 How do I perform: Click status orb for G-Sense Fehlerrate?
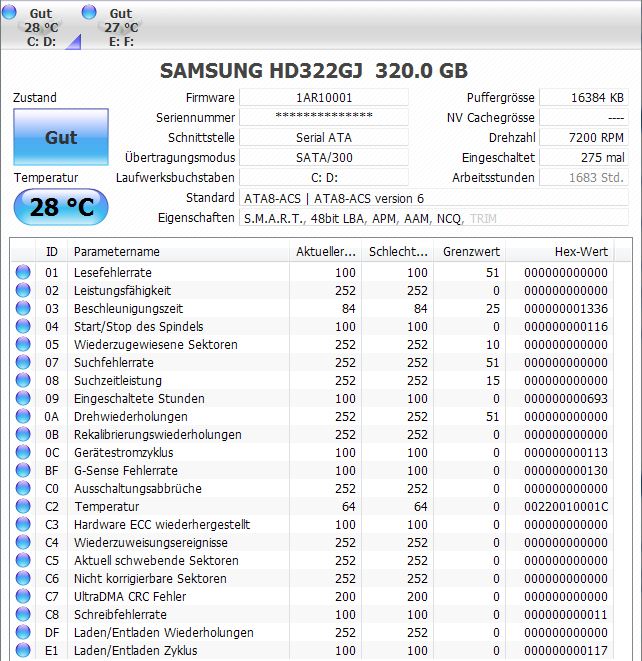coord(23,470)
